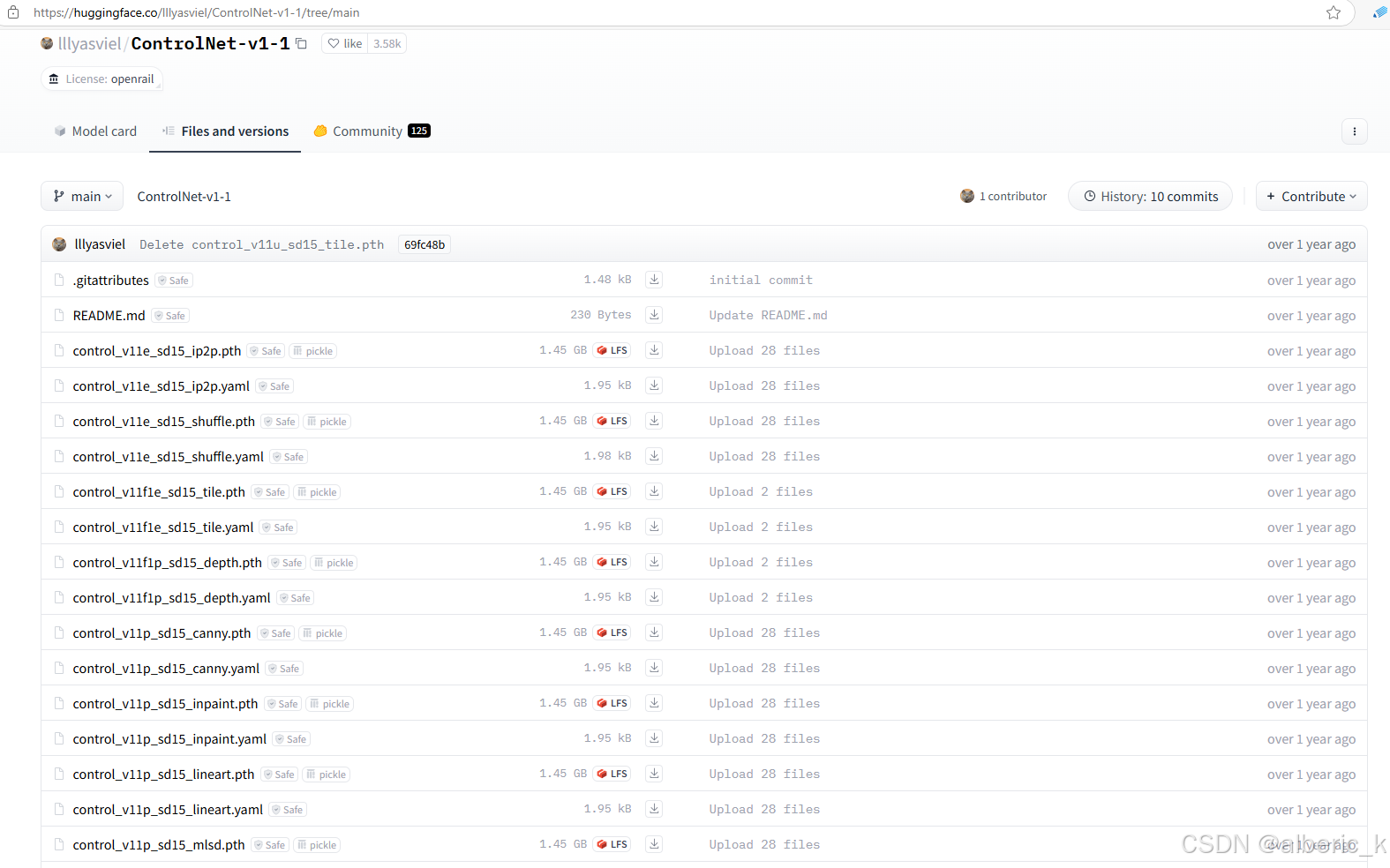1390x868 pixels.
Task: Click Safe badge next to .gitattributes
Action: pyautogui.click(x=174, y=281)
